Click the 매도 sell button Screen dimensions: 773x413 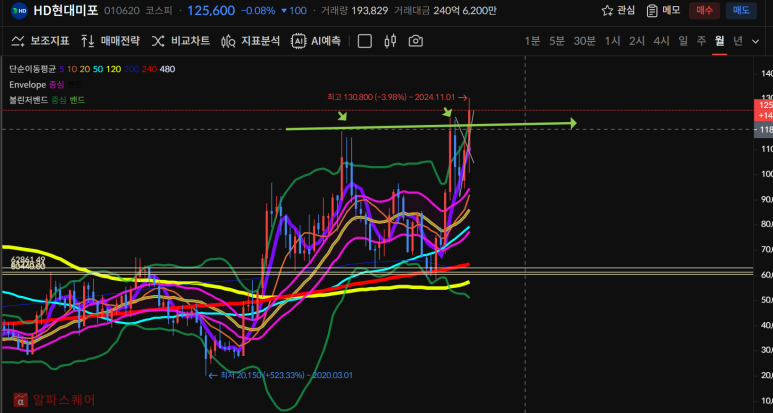click(741, 10)
